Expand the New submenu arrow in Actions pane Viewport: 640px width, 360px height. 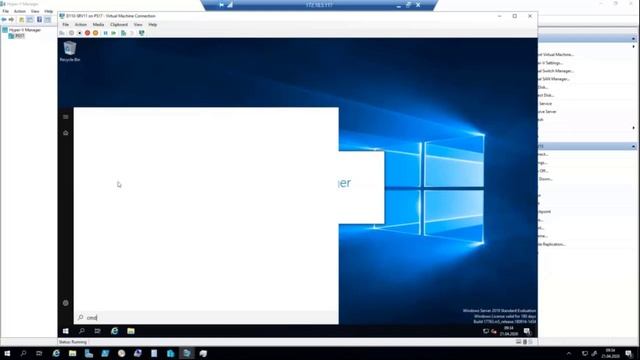point(633,47)
